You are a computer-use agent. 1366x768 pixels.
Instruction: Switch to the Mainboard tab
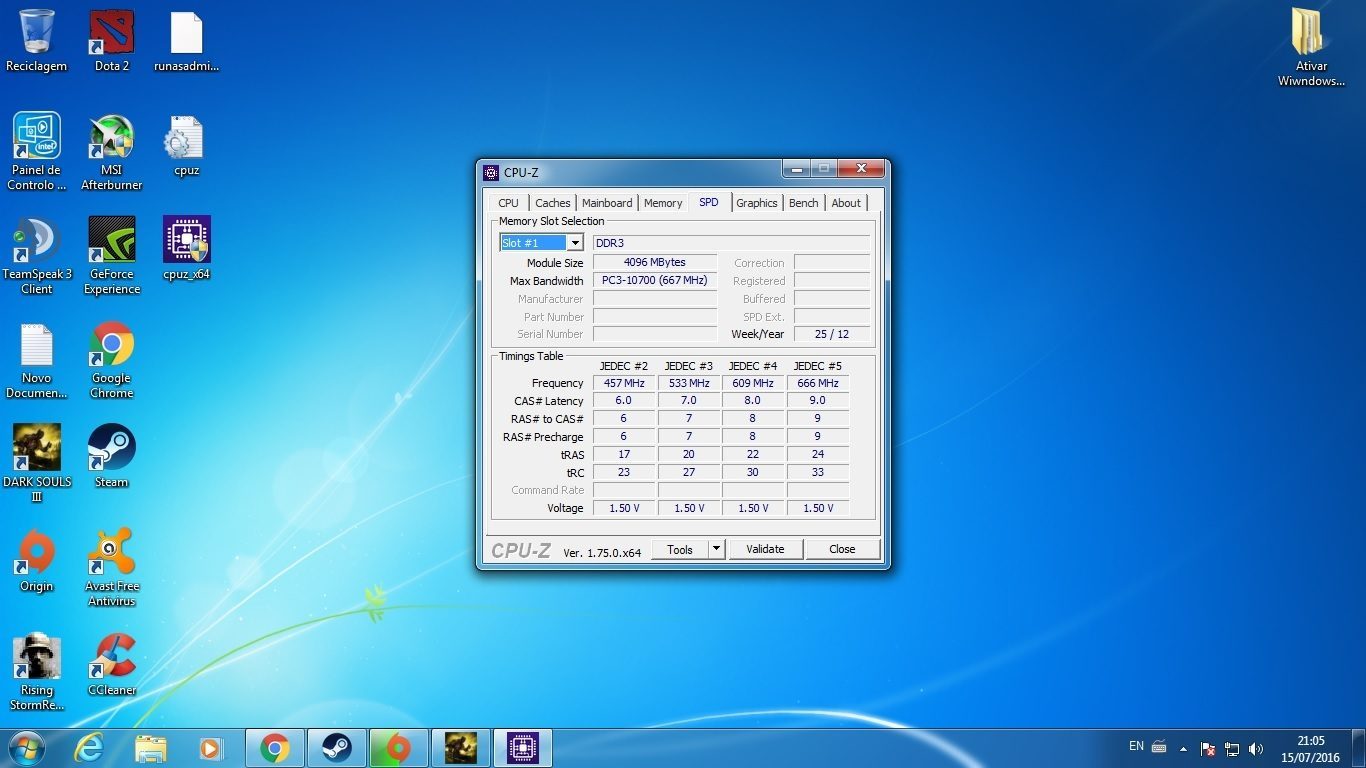click(607, 203)
